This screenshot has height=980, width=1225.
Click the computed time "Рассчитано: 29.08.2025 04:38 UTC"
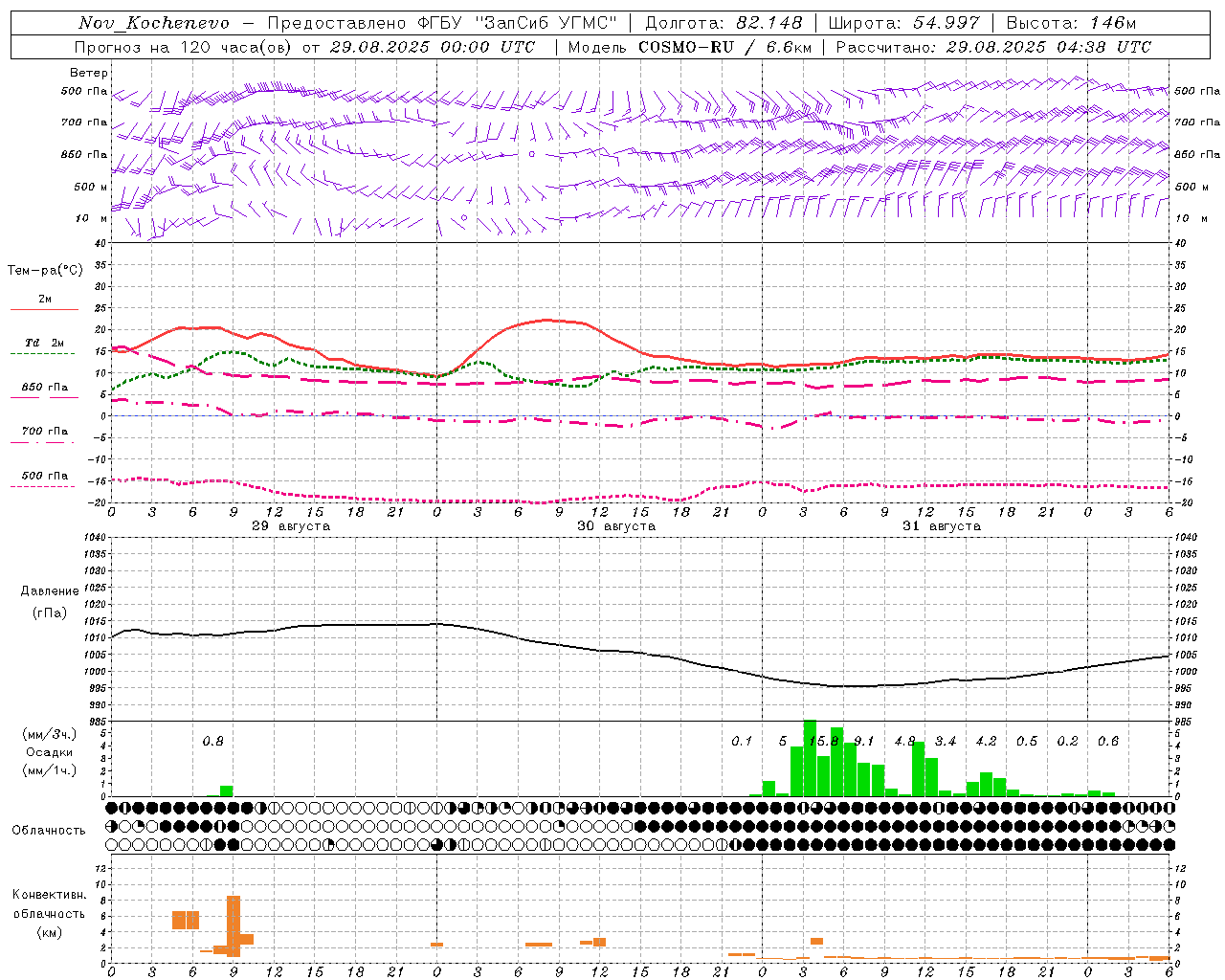click(993, 47)
